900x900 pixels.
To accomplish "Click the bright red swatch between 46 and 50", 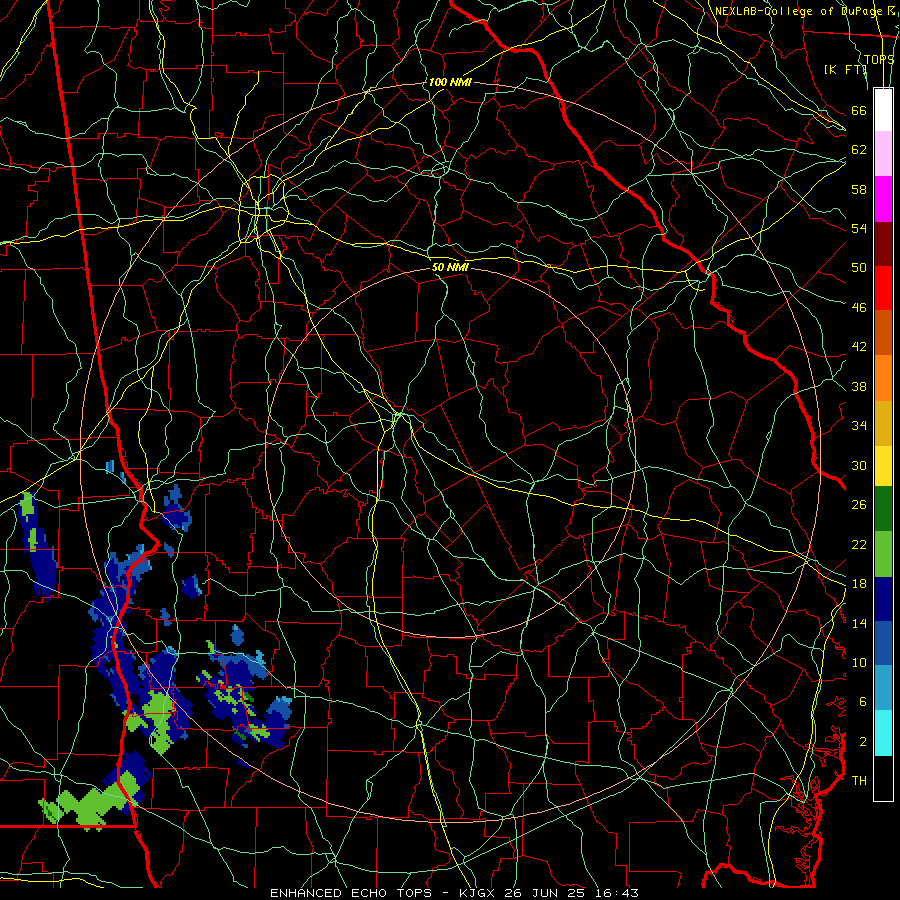I will click(x=883, y=288).
